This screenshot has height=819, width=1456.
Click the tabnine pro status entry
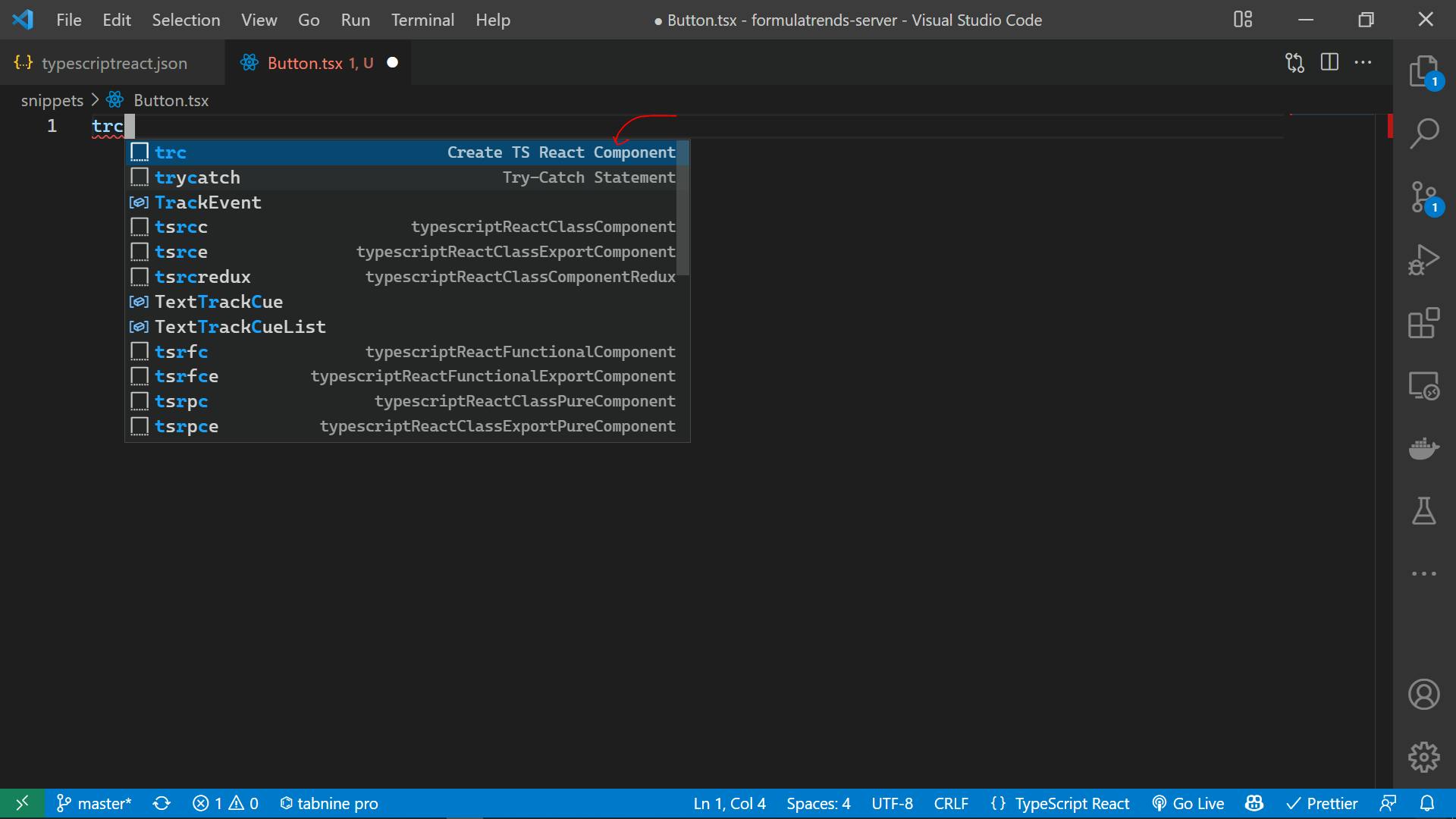pyautogui.click(x=328, y=803)
